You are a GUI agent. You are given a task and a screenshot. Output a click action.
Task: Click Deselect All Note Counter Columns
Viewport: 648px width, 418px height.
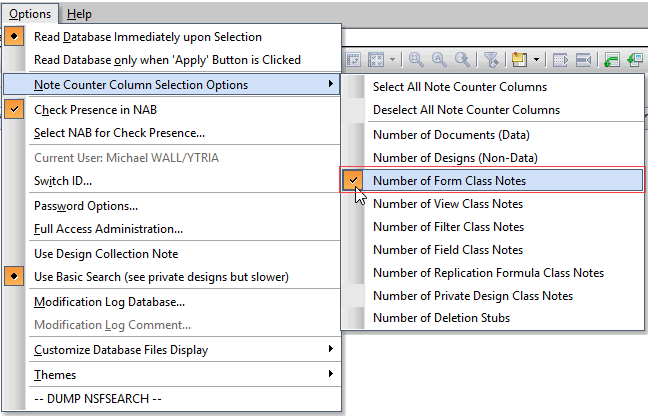466,110
